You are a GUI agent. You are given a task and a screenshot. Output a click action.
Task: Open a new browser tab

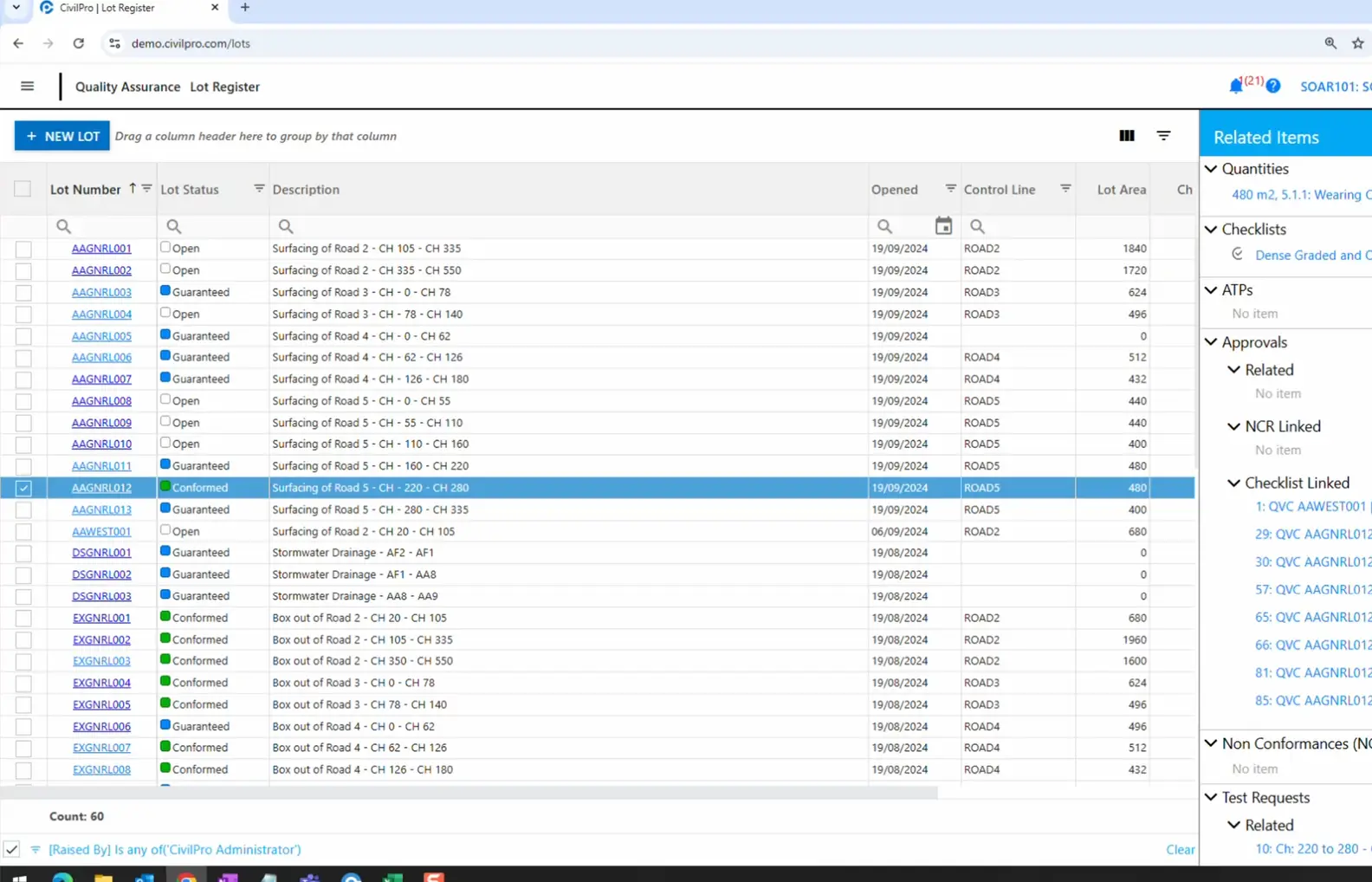point(245,8)
